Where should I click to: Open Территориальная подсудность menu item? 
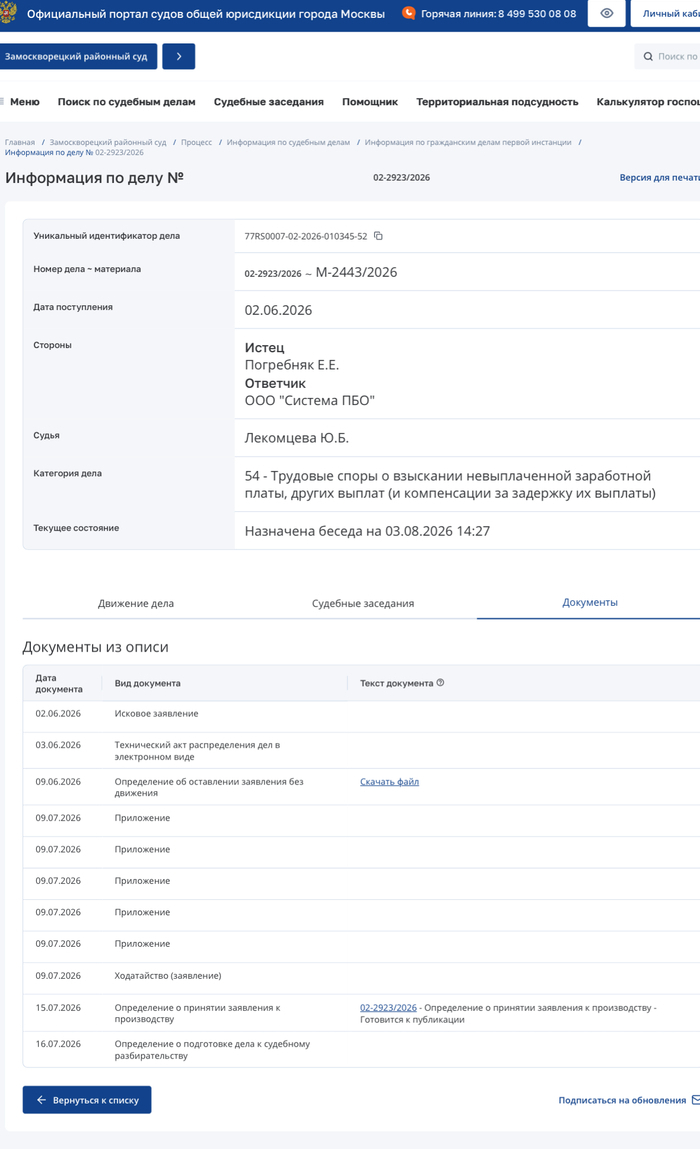pos(497,102)
